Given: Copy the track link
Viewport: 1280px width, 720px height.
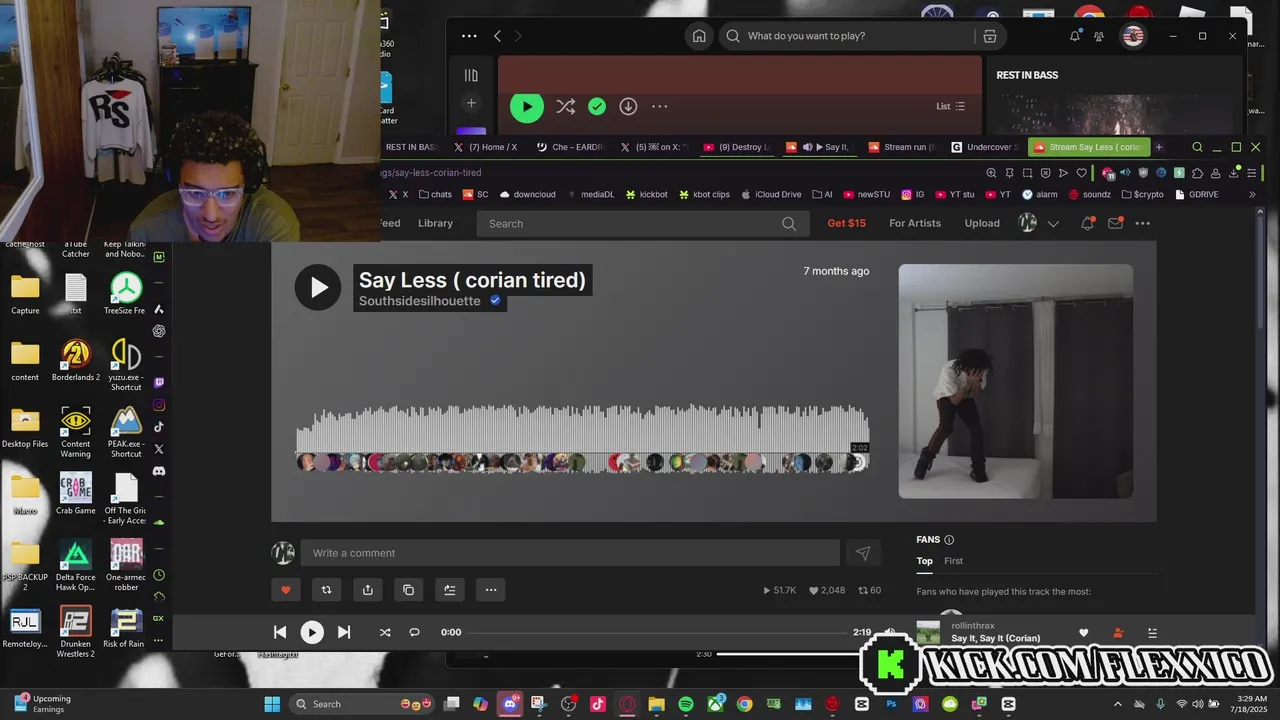Looking at the screenshot, I should [x=408, y=590].
